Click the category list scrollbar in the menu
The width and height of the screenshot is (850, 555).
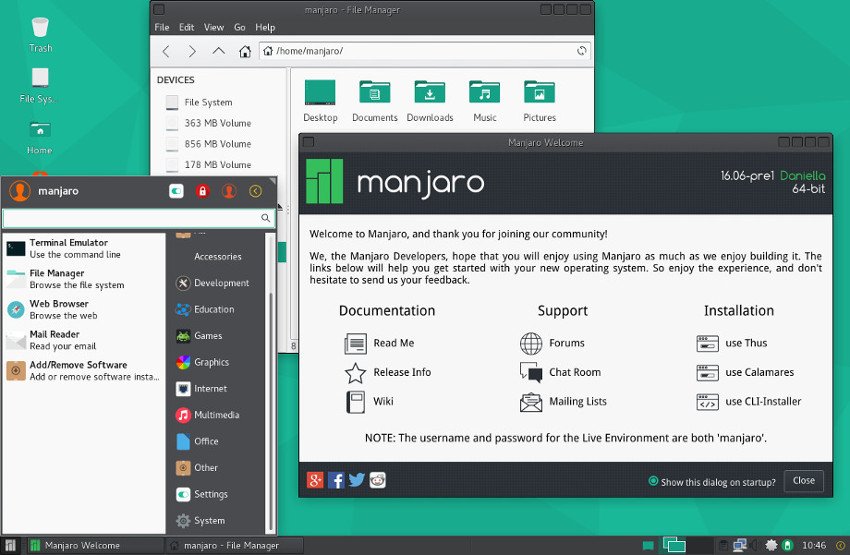point(270,400)
